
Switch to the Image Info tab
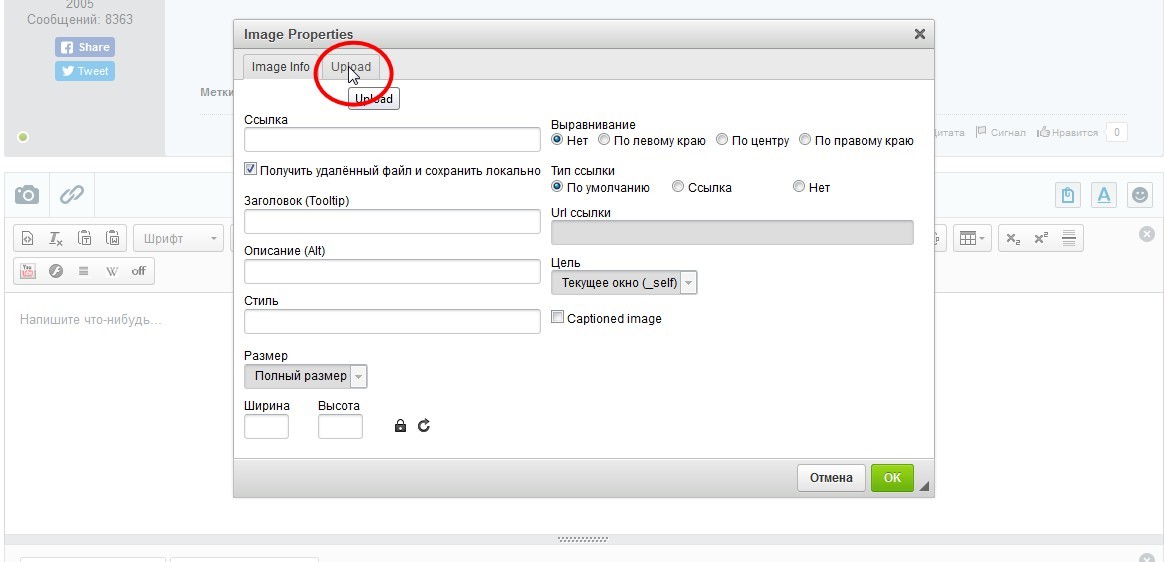click(280, 67)
